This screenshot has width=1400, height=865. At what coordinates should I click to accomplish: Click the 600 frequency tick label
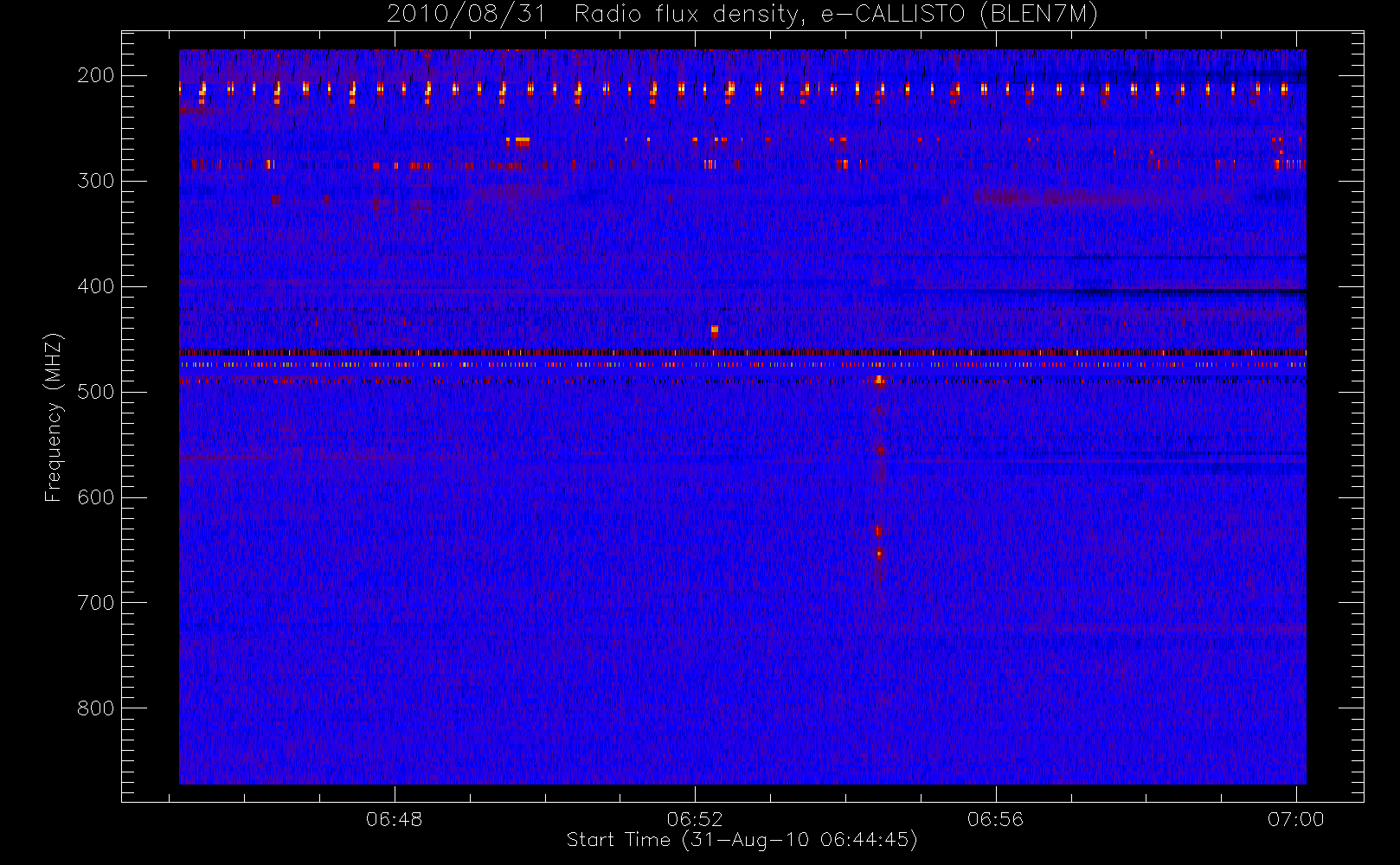(95, 497)
